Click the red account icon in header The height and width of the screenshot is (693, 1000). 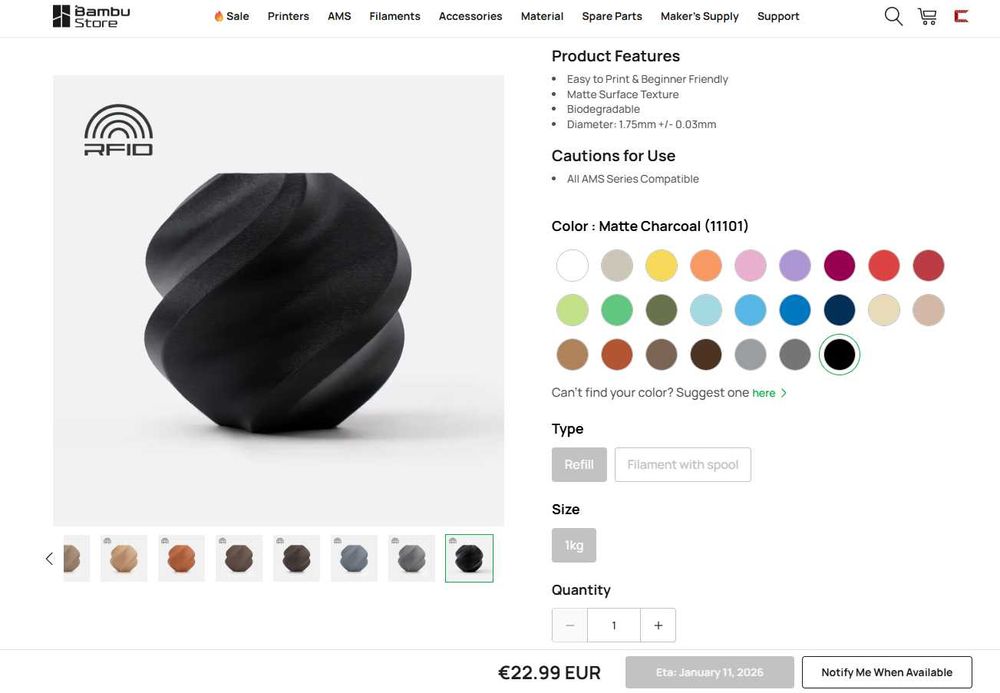pos(961,16)
